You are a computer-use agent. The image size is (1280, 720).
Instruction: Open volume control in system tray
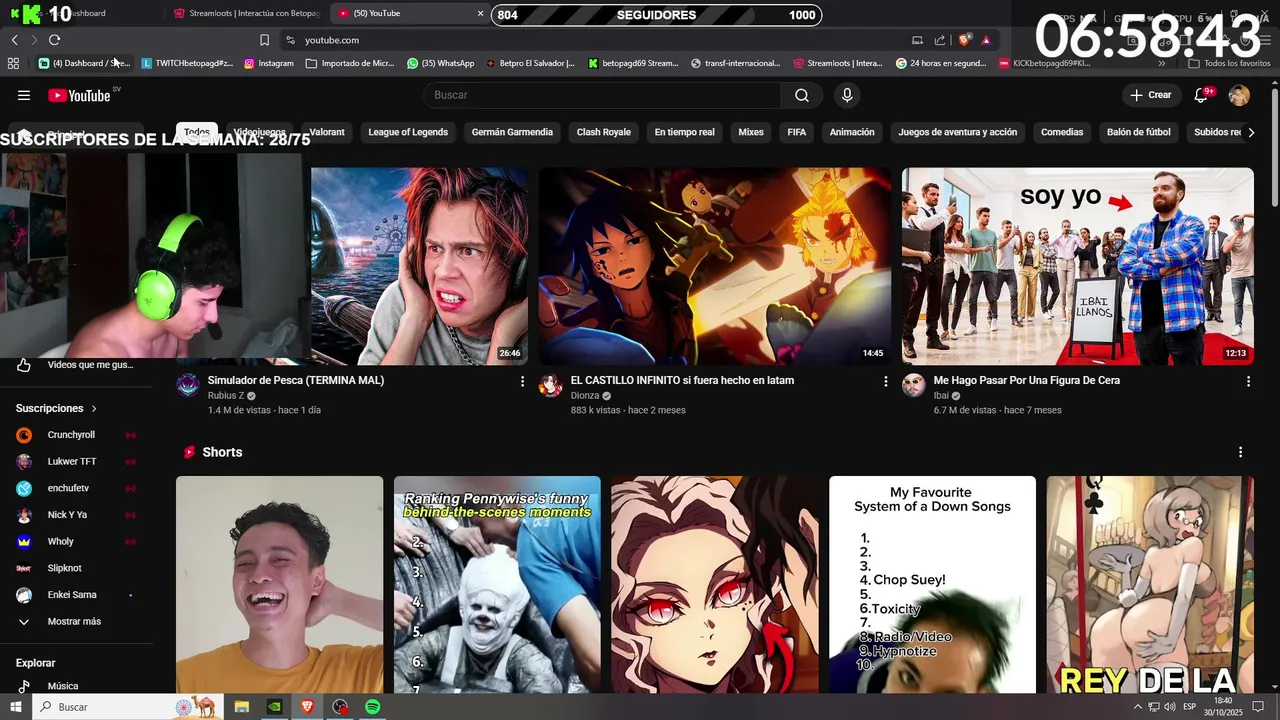point(1169,707)
